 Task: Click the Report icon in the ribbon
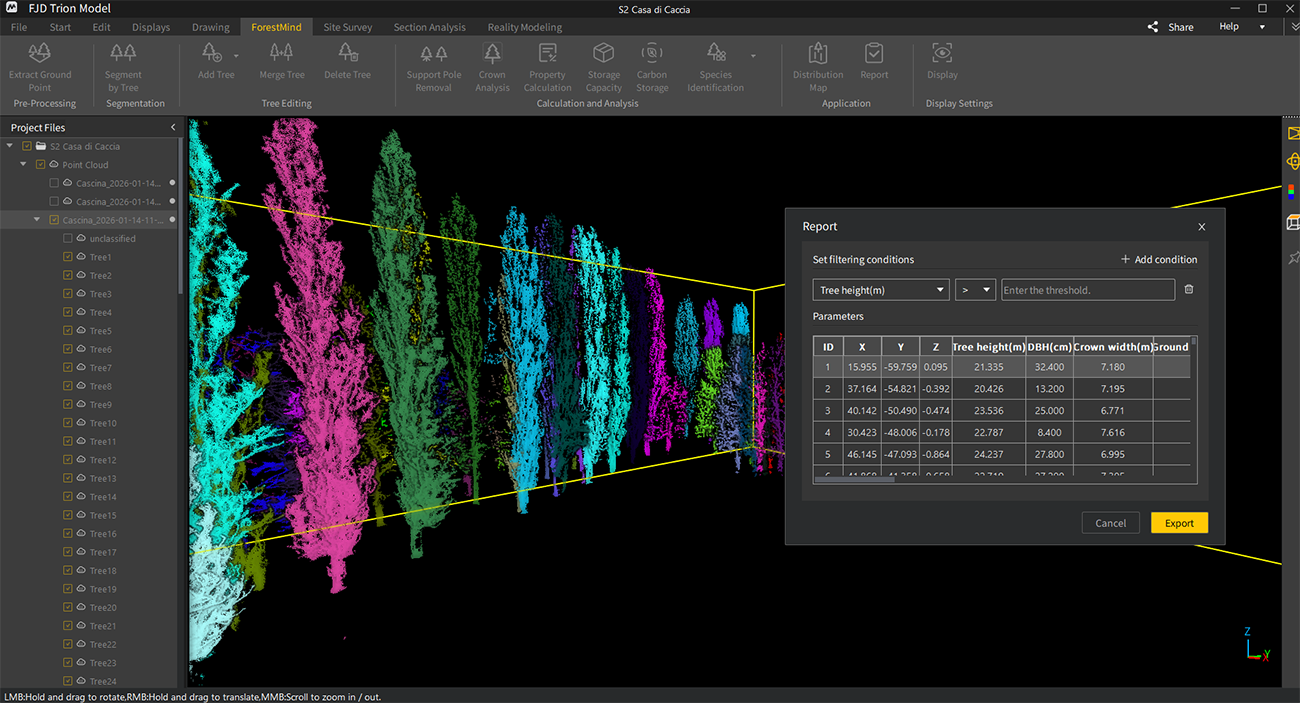(874, 54)
